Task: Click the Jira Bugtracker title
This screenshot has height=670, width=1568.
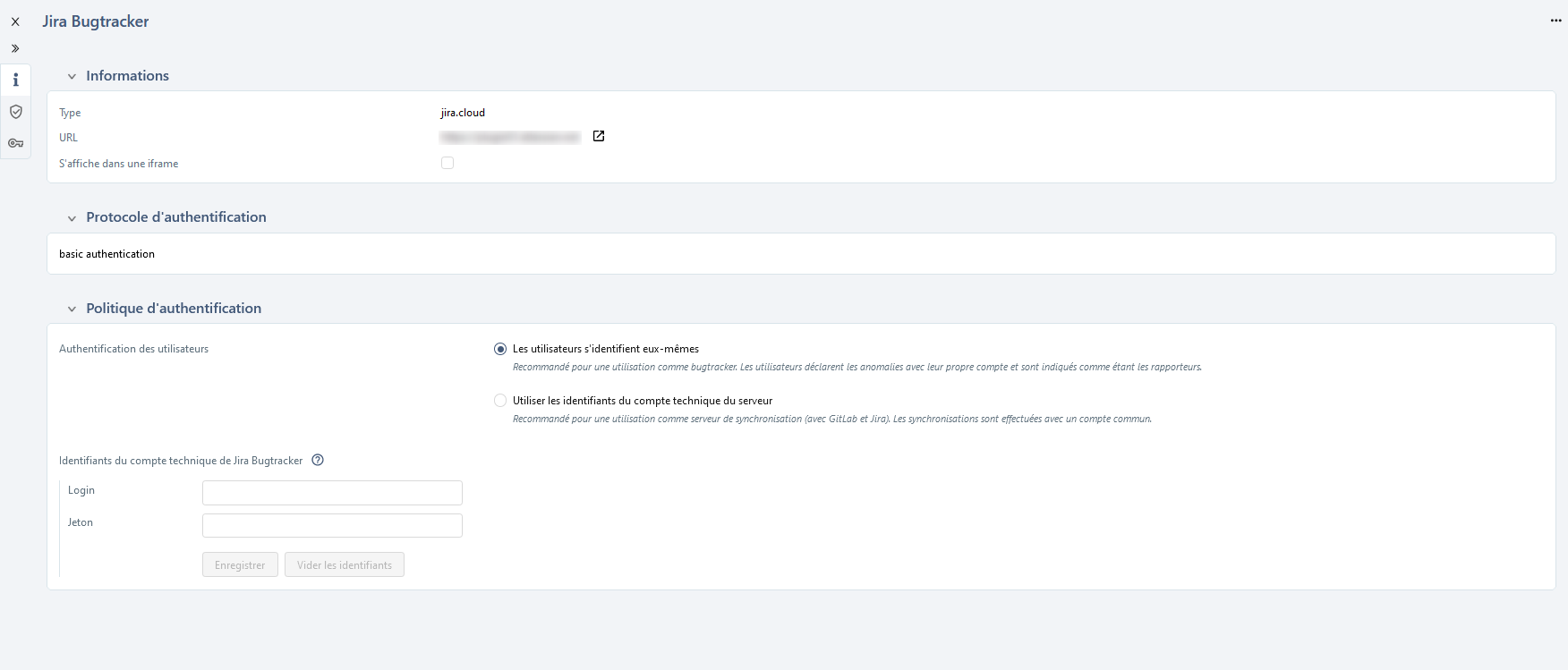Action: 96,21
